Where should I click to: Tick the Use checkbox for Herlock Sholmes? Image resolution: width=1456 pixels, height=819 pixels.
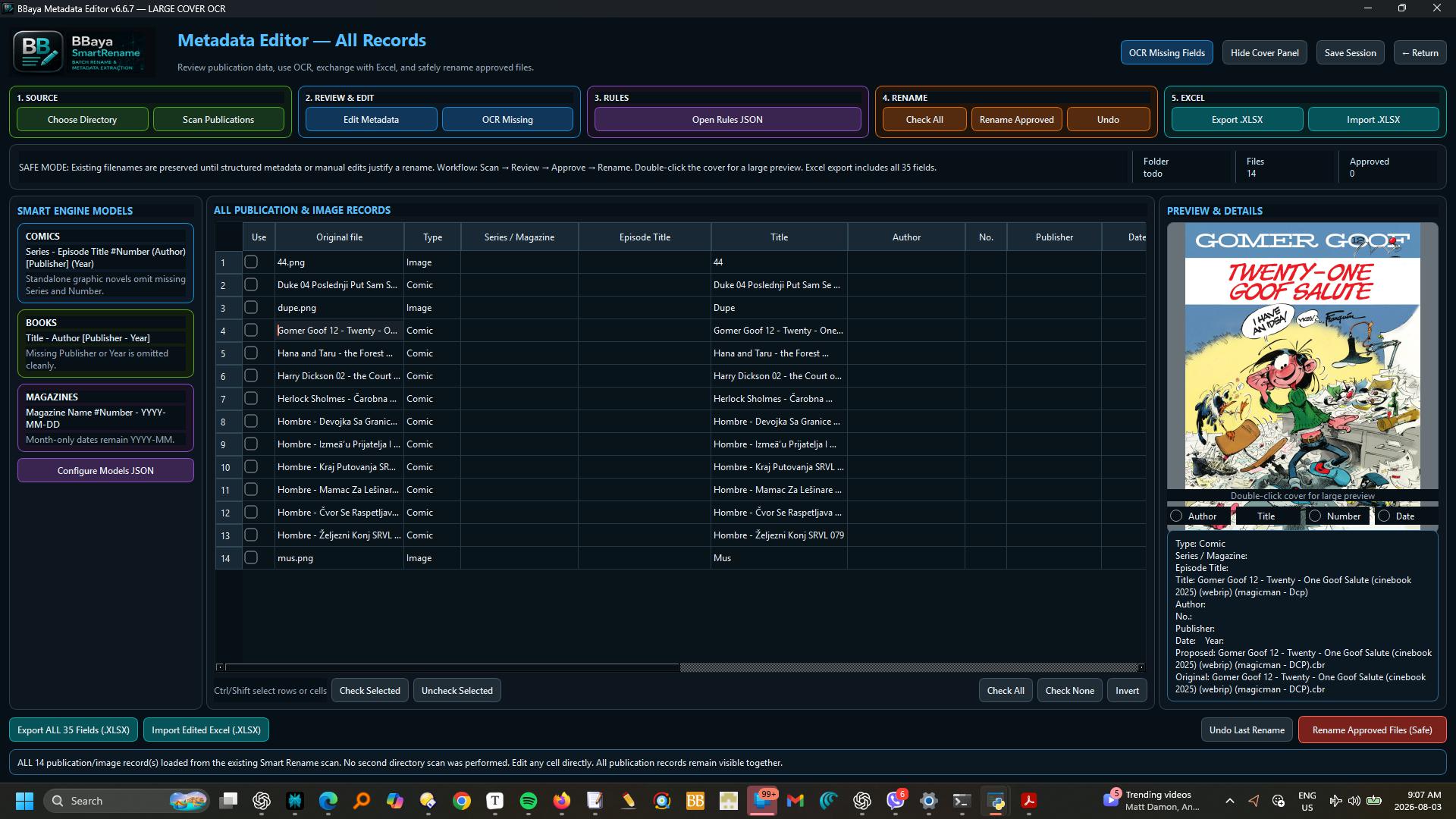pos(251,398)
